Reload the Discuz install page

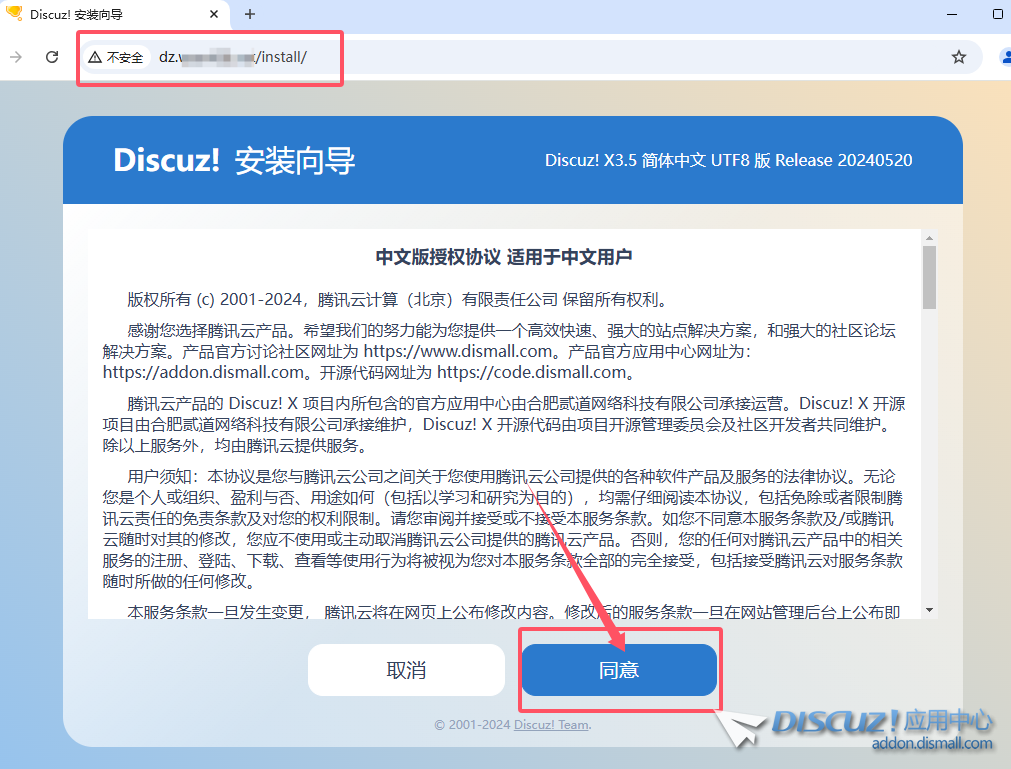52,57
